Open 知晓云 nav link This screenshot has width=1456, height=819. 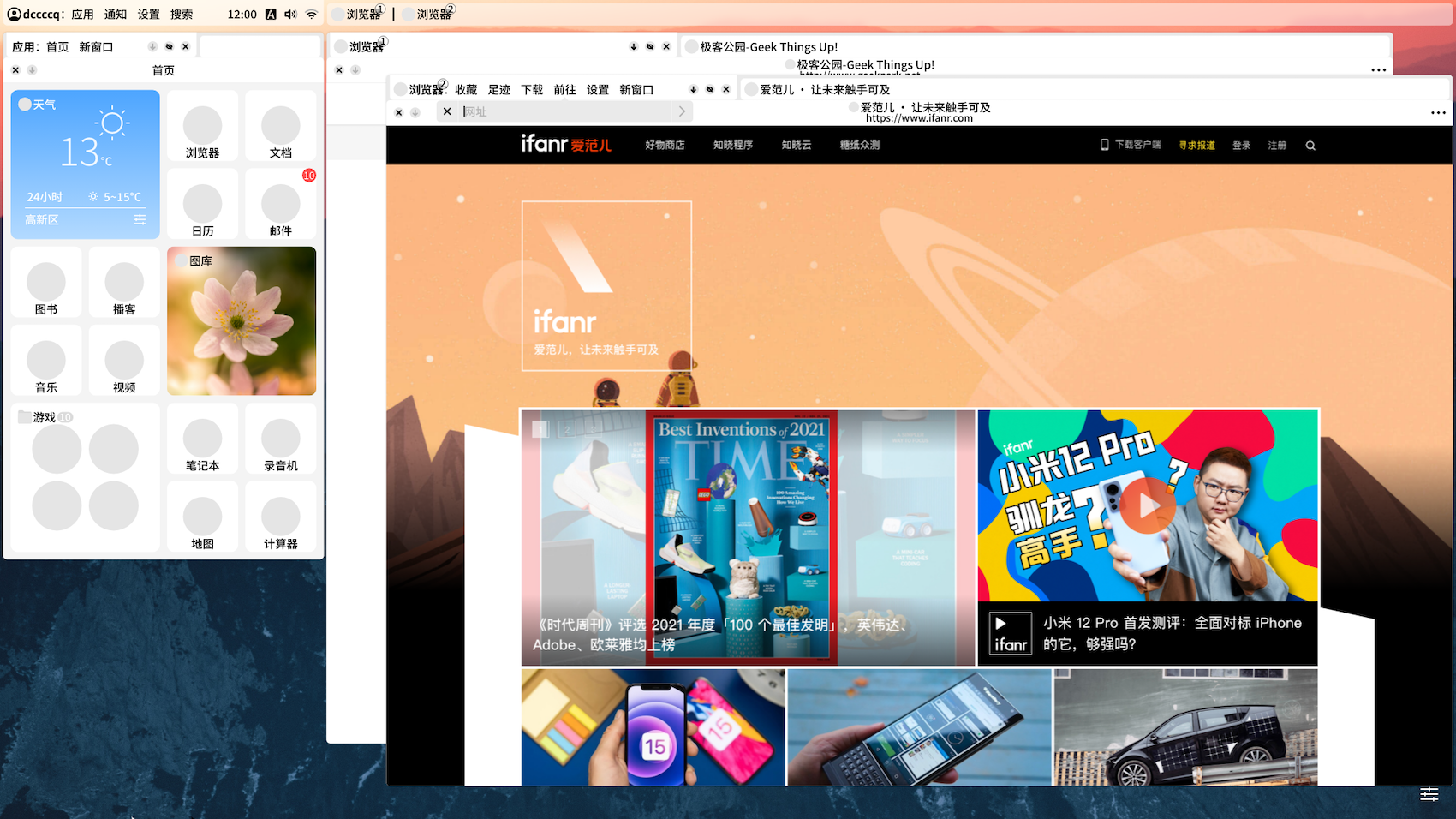[797, 146]
